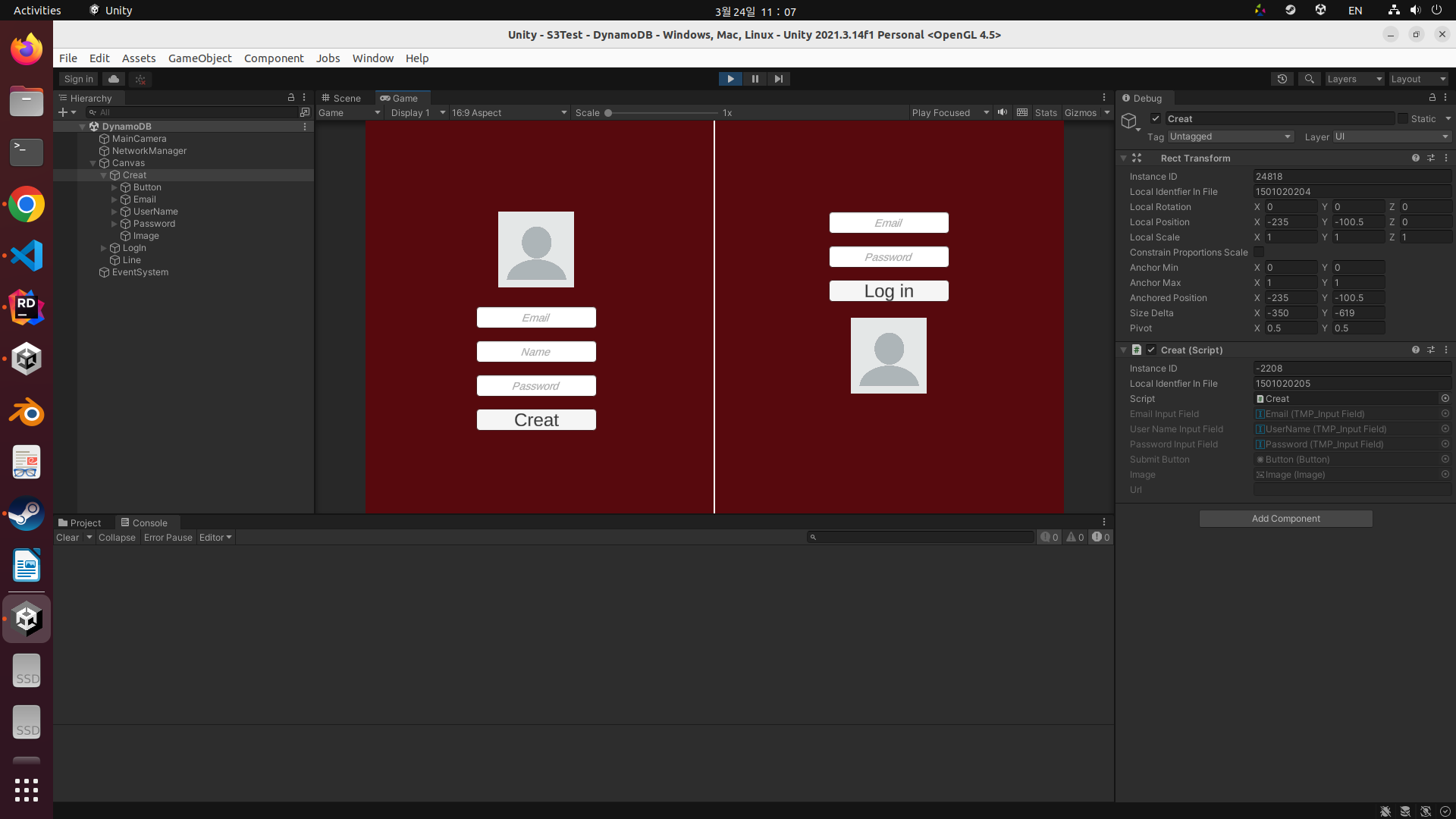Open the Tag Untagged dropdown
The height and width of the screenshot is (819, 1456).
coord(1230,136)
